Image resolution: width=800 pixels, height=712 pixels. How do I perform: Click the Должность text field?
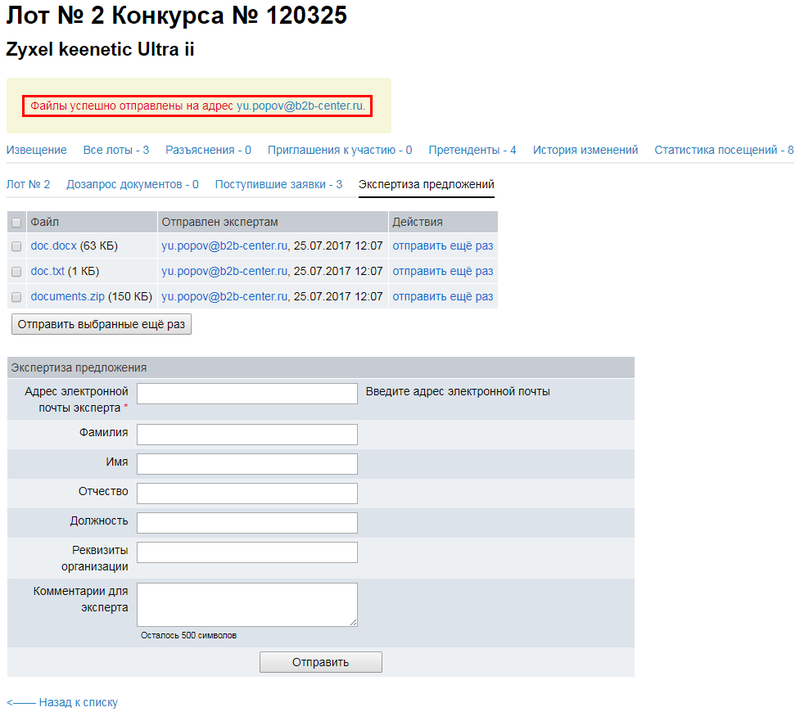[x=247, y=523]
